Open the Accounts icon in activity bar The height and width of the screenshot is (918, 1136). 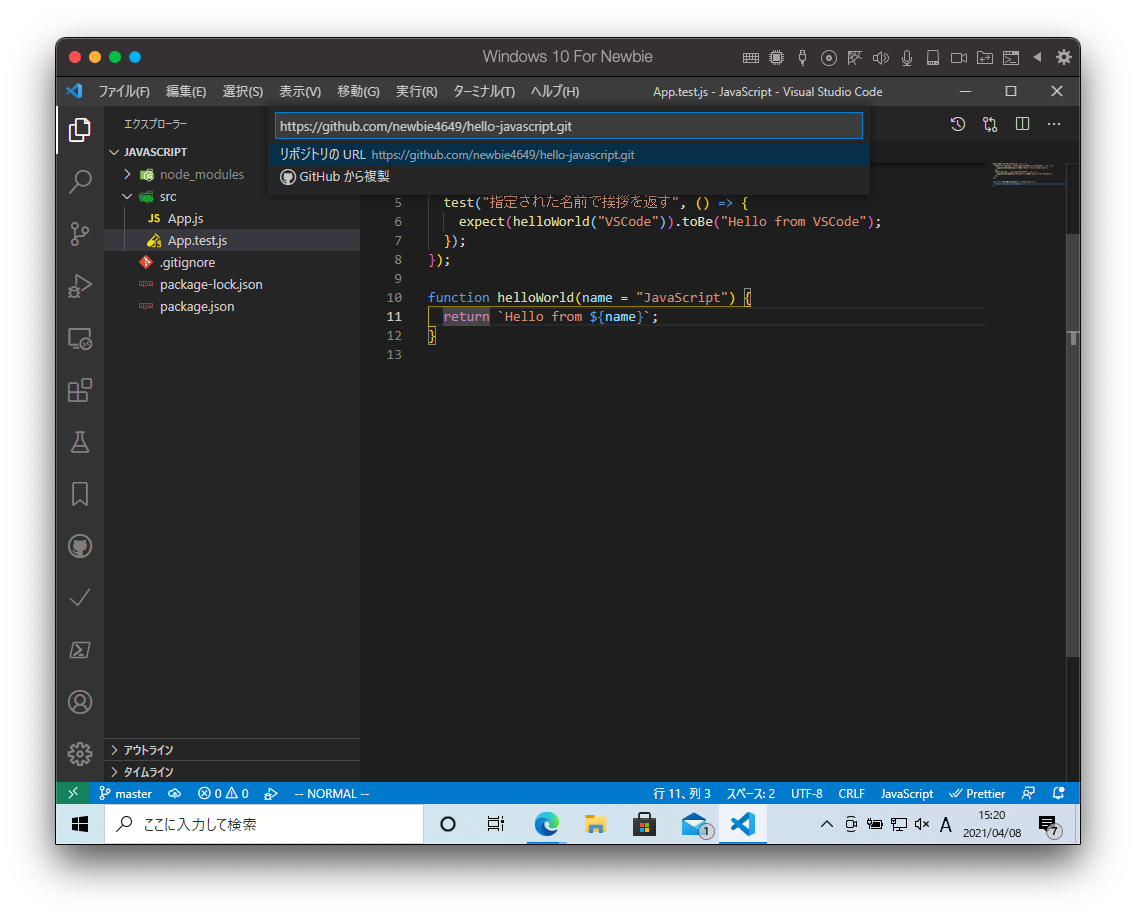pos(80,702)
